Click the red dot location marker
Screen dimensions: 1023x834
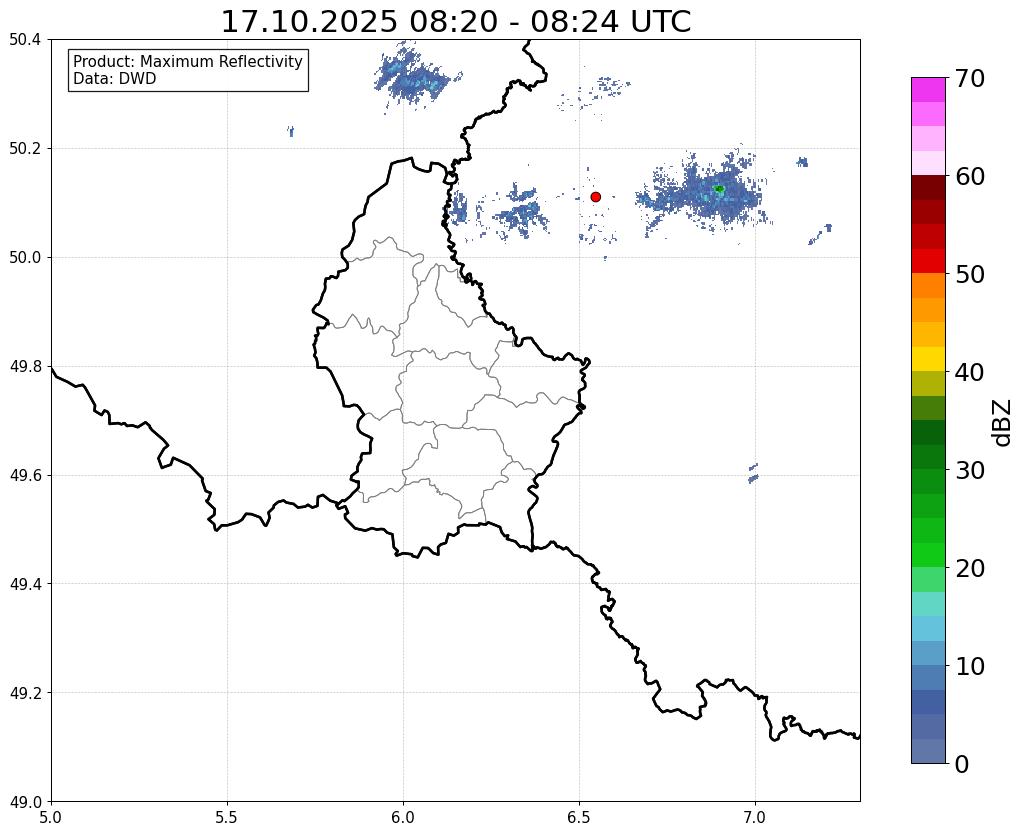tap(595, 197)
